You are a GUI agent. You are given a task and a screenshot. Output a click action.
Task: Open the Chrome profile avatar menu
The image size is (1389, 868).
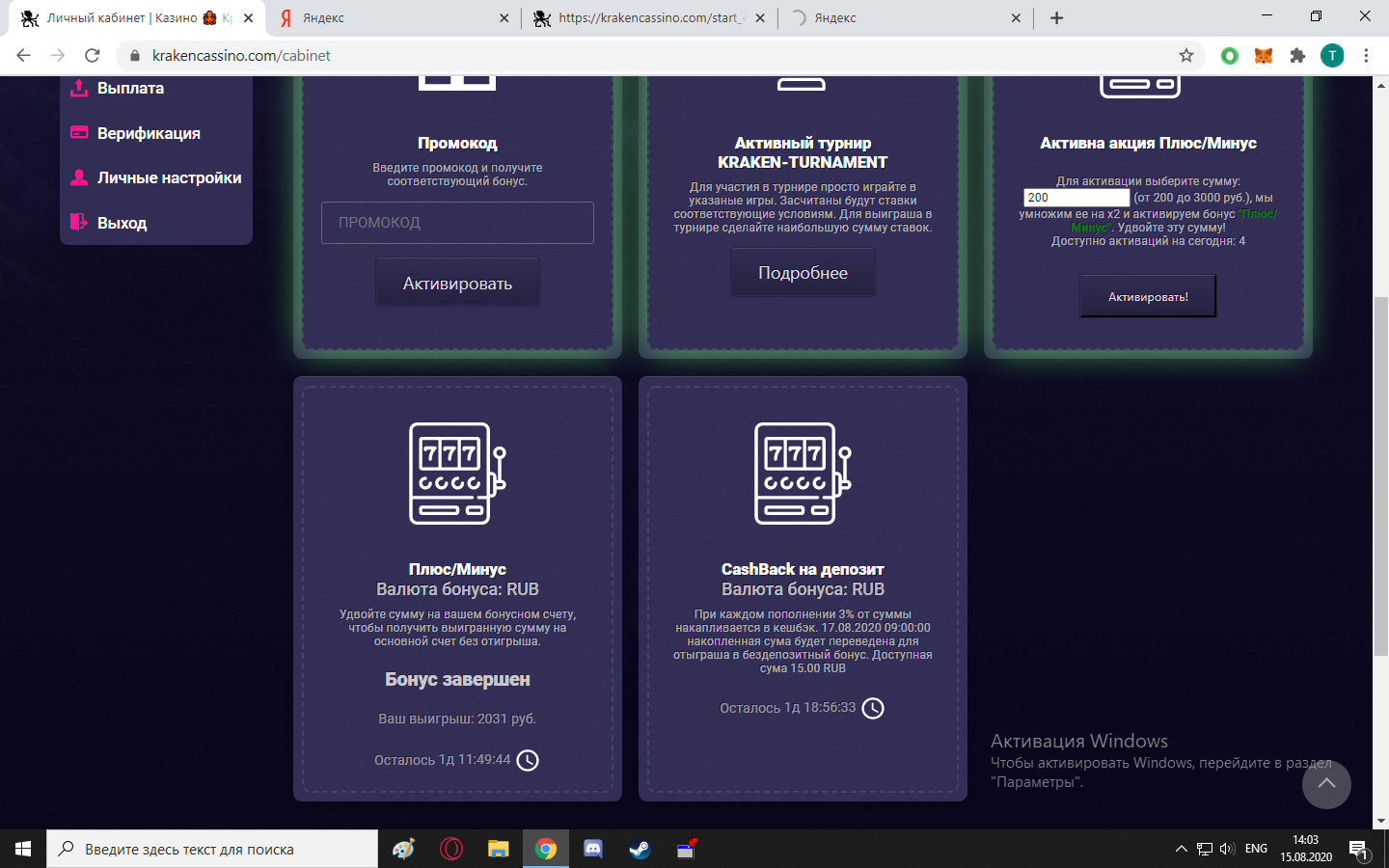pyautogui.click(x=1332, y=56)
